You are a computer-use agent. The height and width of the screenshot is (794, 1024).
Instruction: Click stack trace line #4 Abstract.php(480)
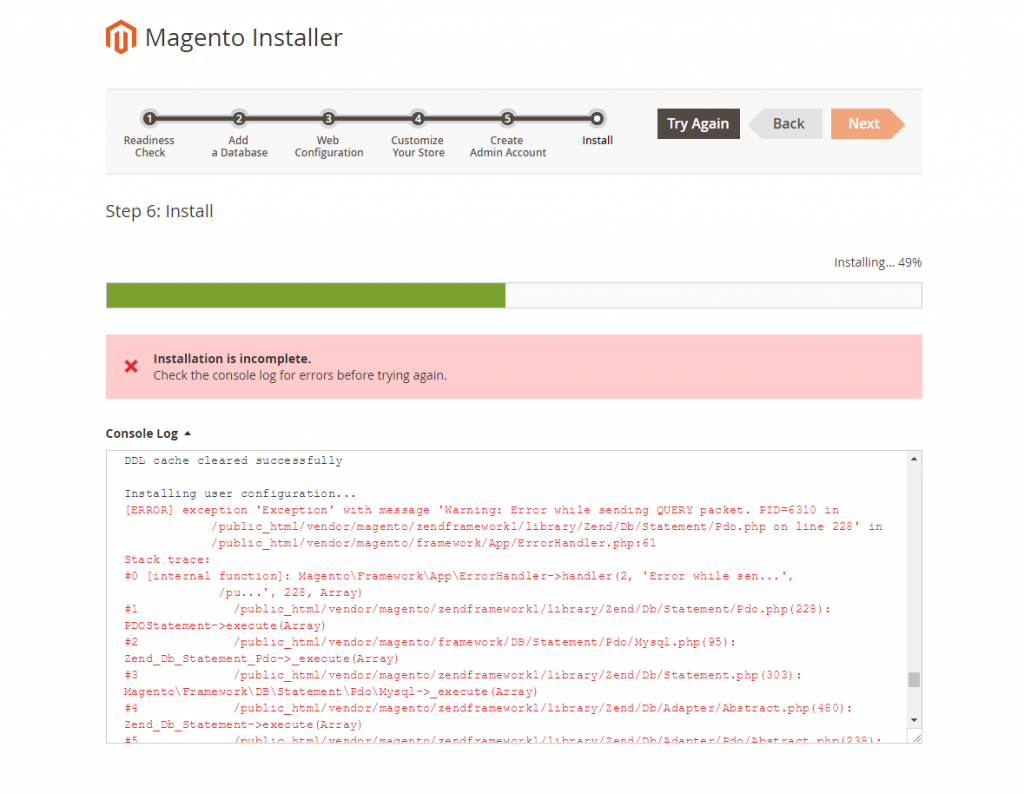coord(488,708)
